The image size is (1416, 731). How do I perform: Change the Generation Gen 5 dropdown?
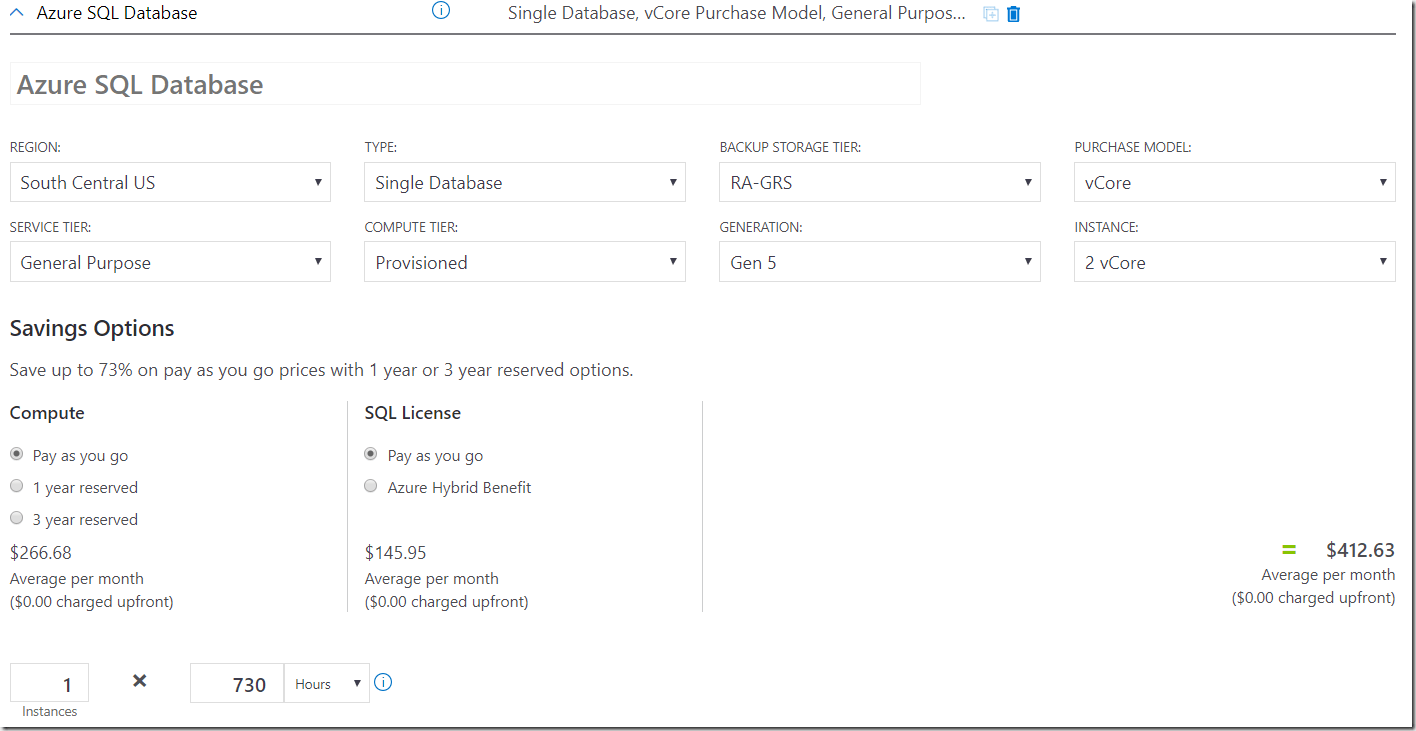click(880, 262)
